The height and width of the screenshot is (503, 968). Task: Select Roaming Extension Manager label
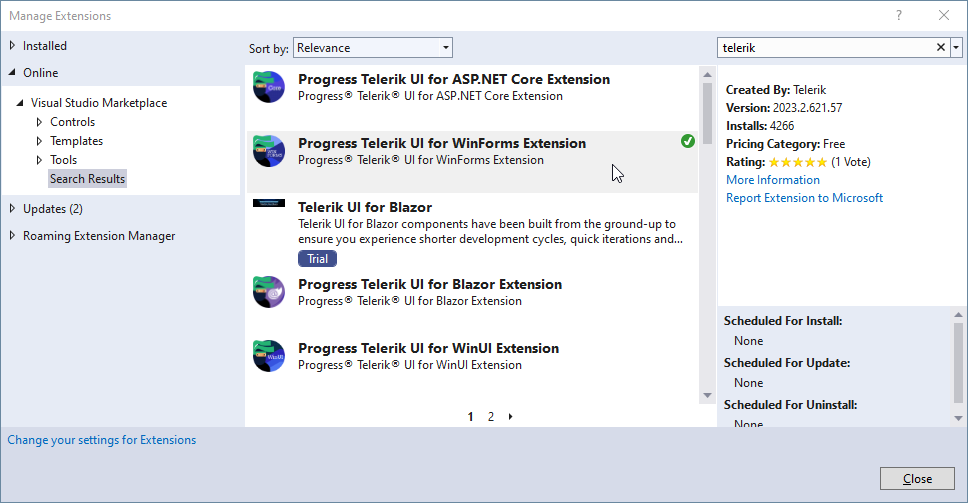coord(99,236)
